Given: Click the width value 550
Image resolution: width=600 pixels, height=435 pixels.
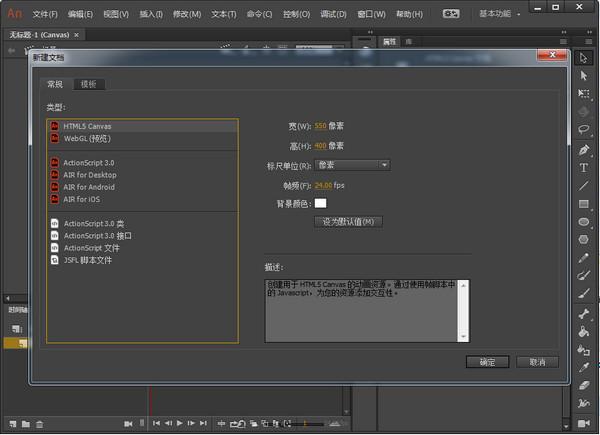Looking at the screenshot, I should point(320,126).
